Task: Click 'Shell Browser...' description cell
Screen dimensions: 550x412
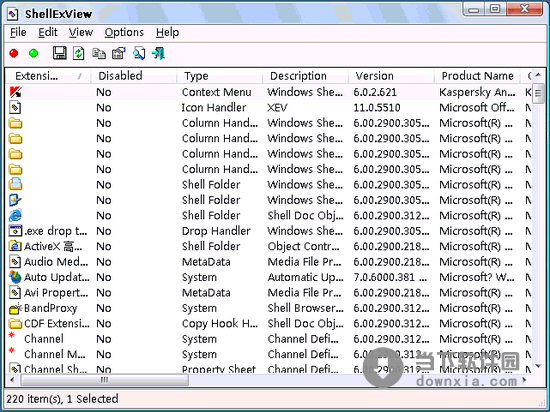Action: coord(306,308)
